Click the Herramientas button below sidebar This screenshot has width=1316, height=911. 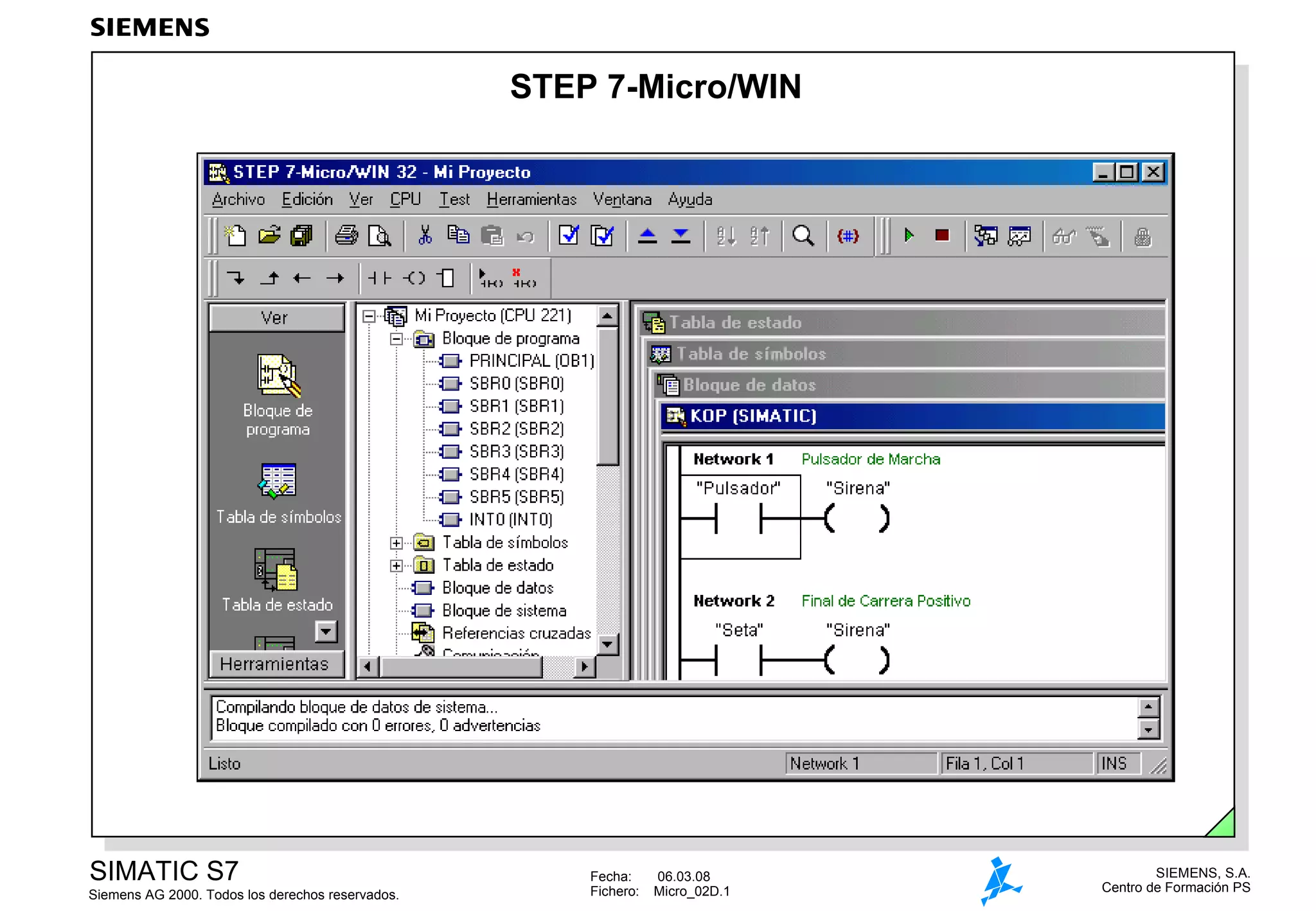[275, 664]
